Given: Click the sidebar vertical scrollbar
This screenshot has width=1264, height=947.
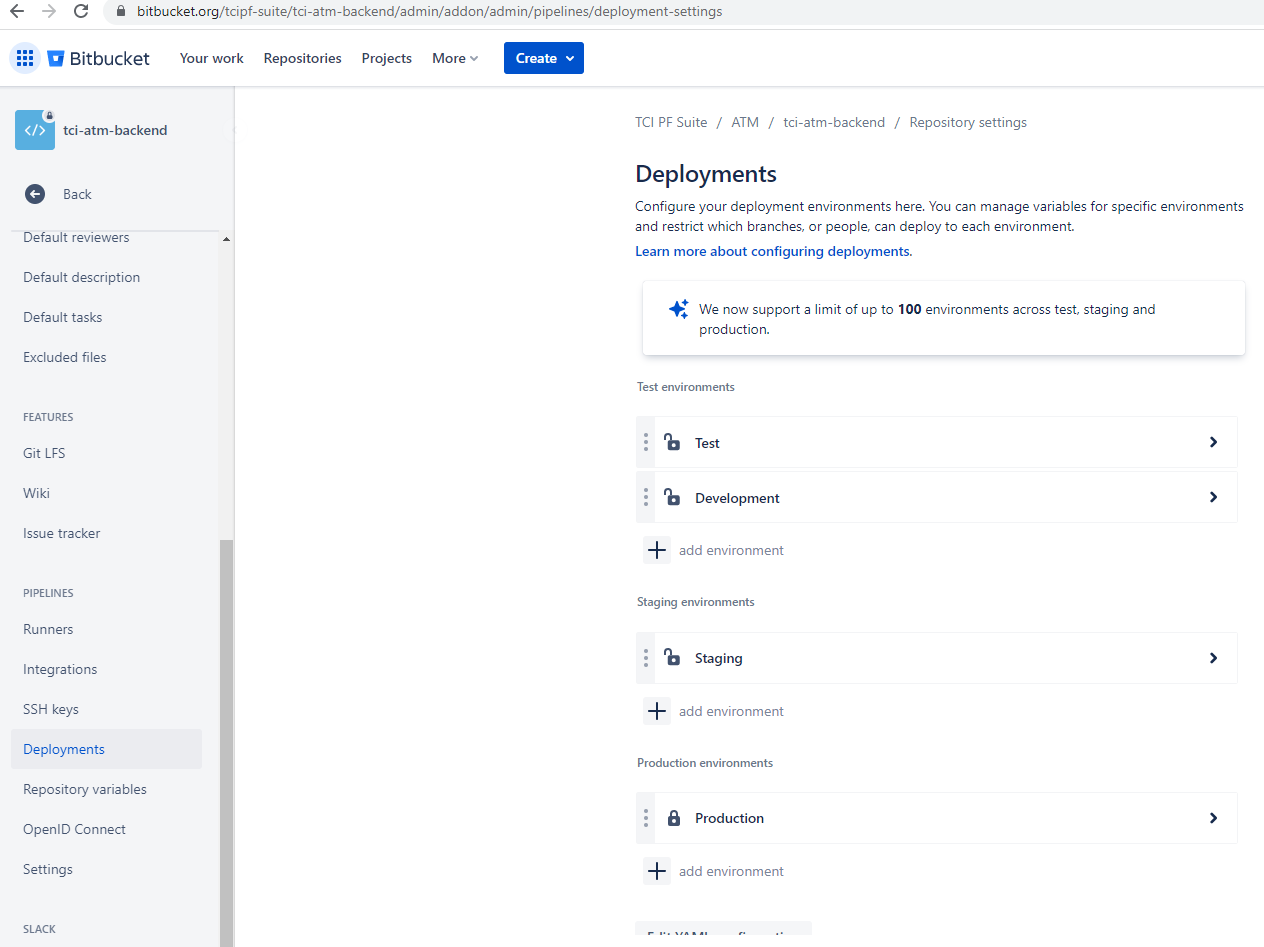Looking at the screenshot, I should click(x=226, y=740).
